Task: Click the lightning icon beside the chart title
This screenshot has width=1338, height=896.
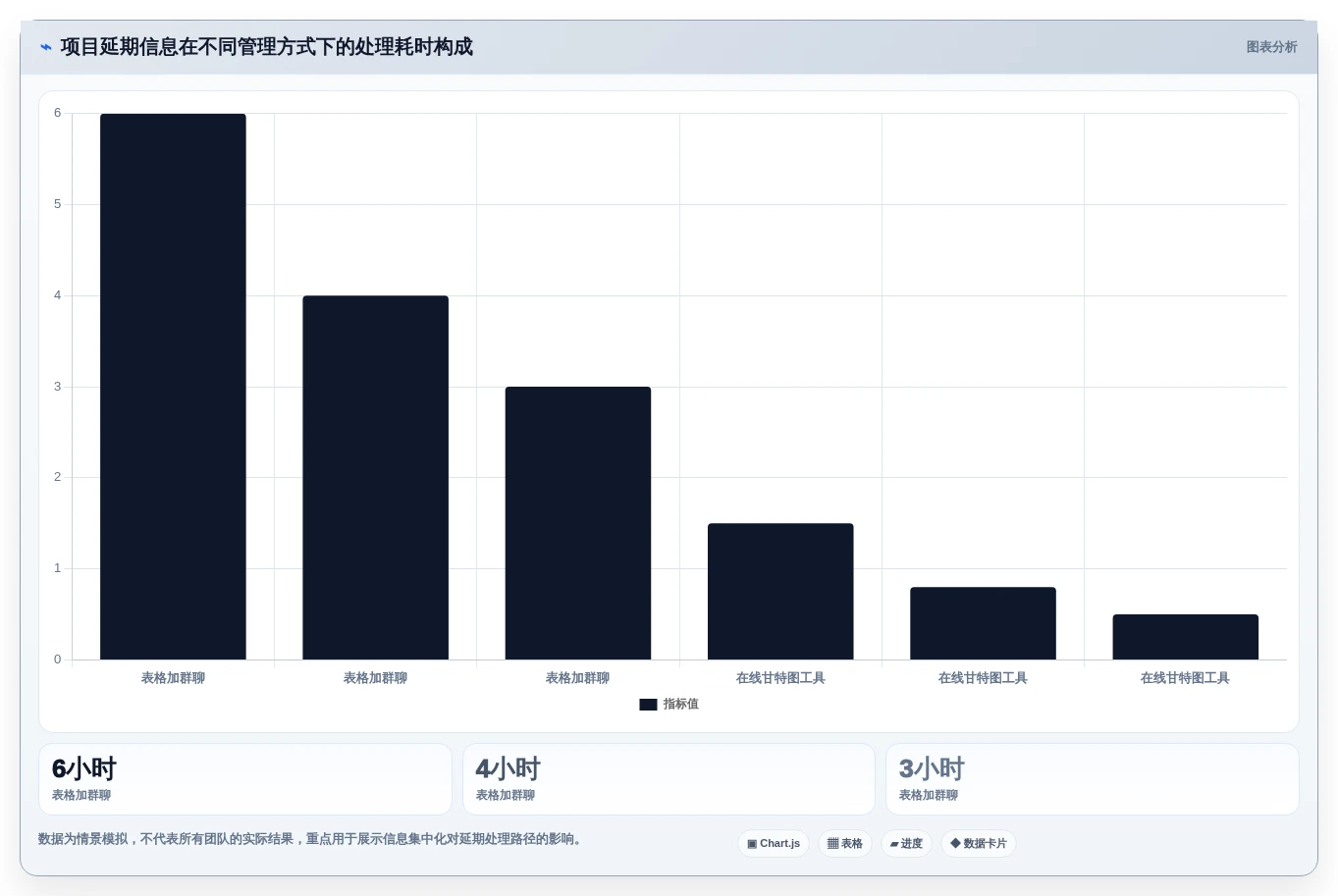Action: (x=45, y=47)
